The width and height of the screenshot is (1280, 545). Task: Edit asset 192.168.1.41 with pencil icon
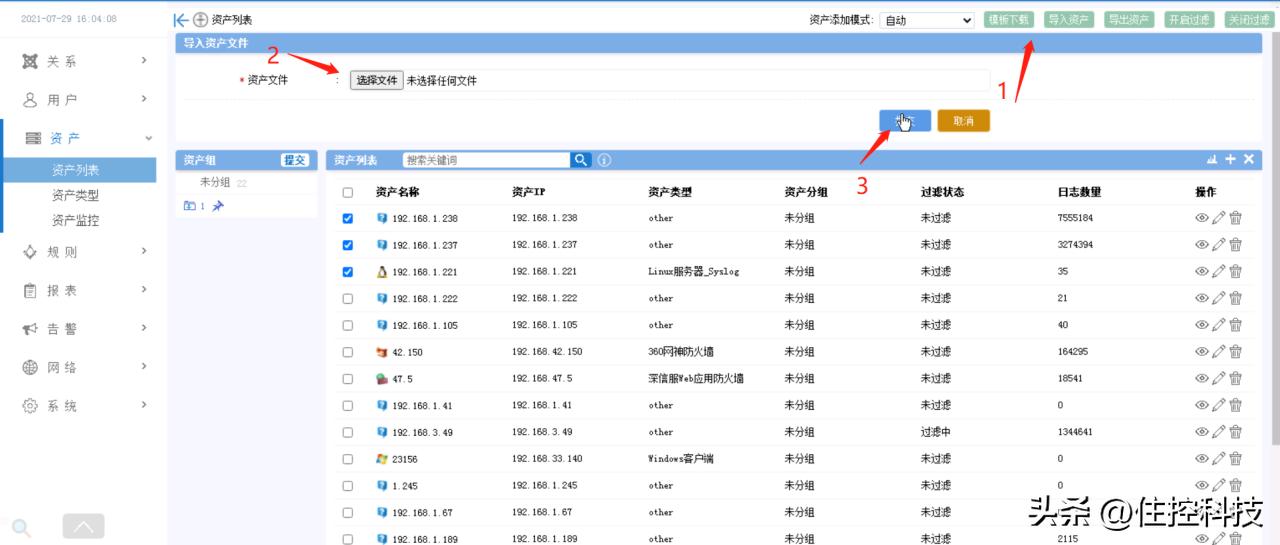click(x=1218, y=405)
